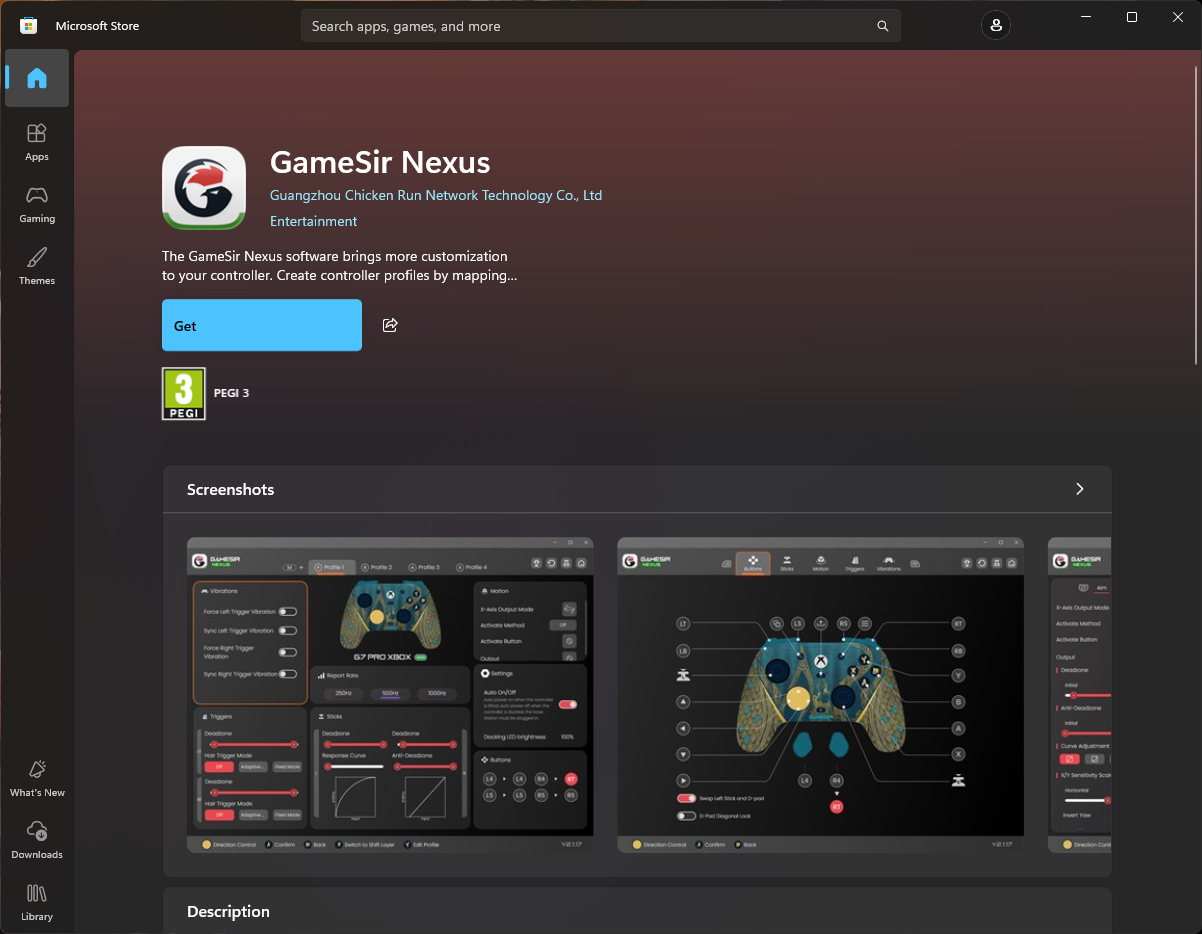The width and height of the screenshot is (1202, 934).
Task: Go to the Gaming section
Action: coord(37,204)
